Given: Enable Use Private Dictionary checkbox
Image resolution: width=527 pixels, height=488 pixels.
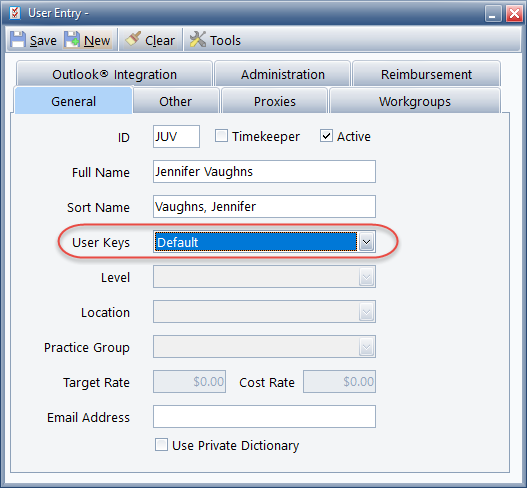Looking at the screenshot, I should tap(161, 445).
